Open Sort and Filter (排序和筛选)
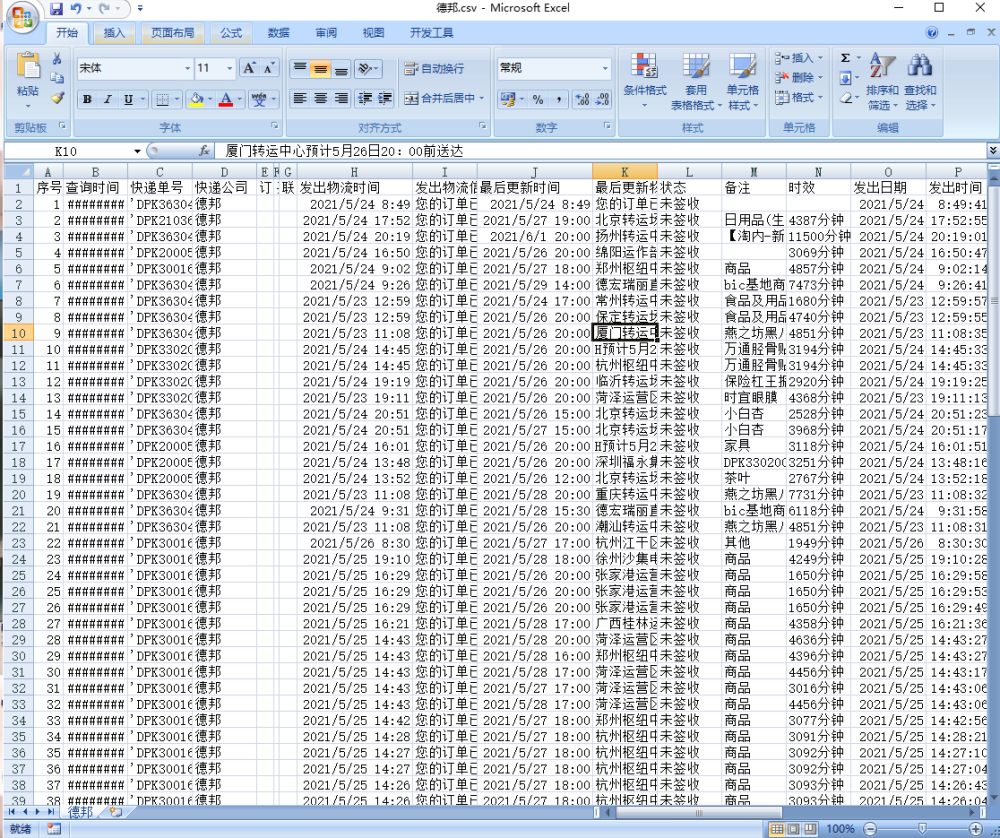The width and height of the screenshot is (1000, 838). (883, 80)
